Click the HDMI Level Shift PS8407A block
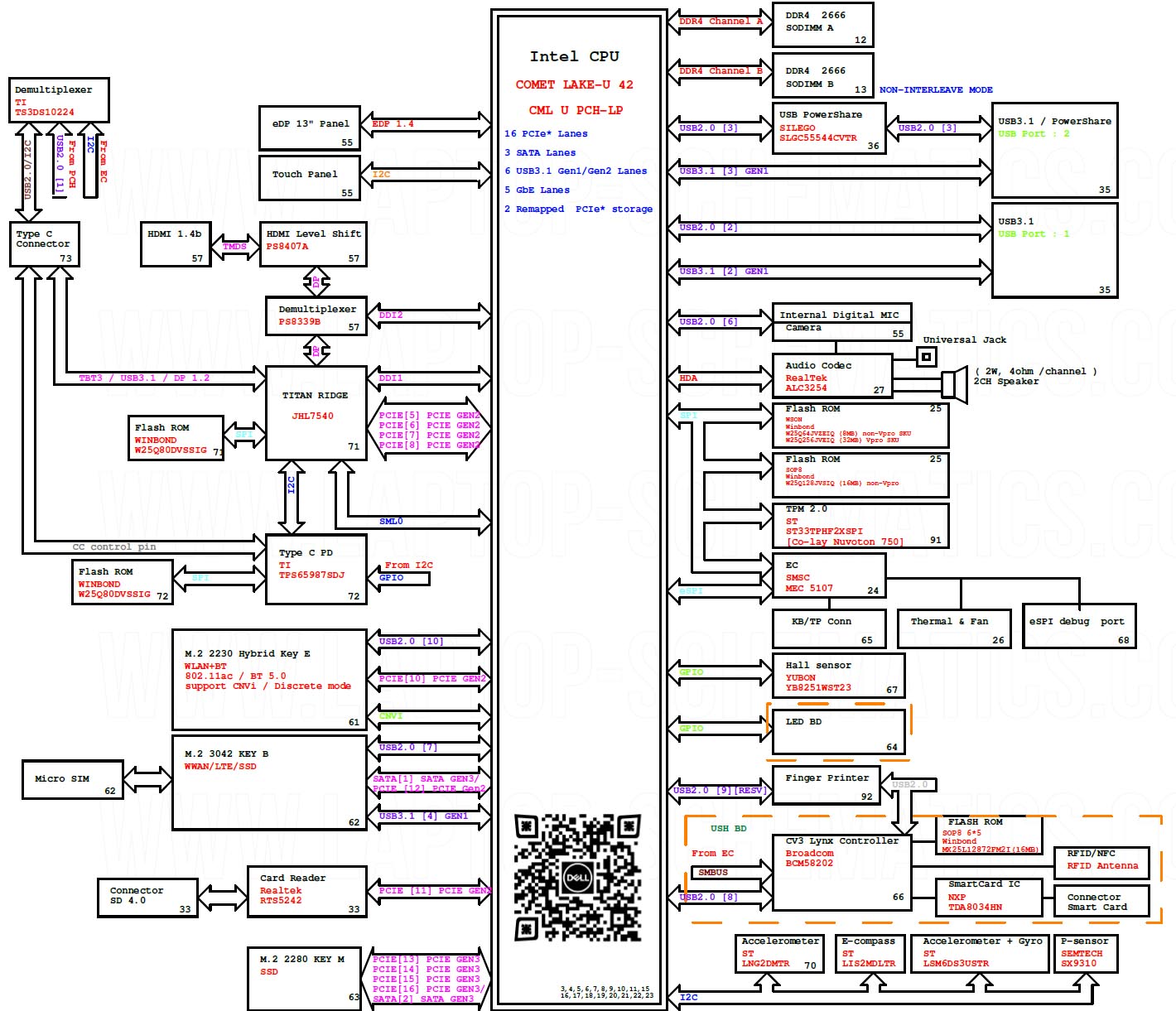This screenshot has width=1176, height=1011. [x=313, y=244]
